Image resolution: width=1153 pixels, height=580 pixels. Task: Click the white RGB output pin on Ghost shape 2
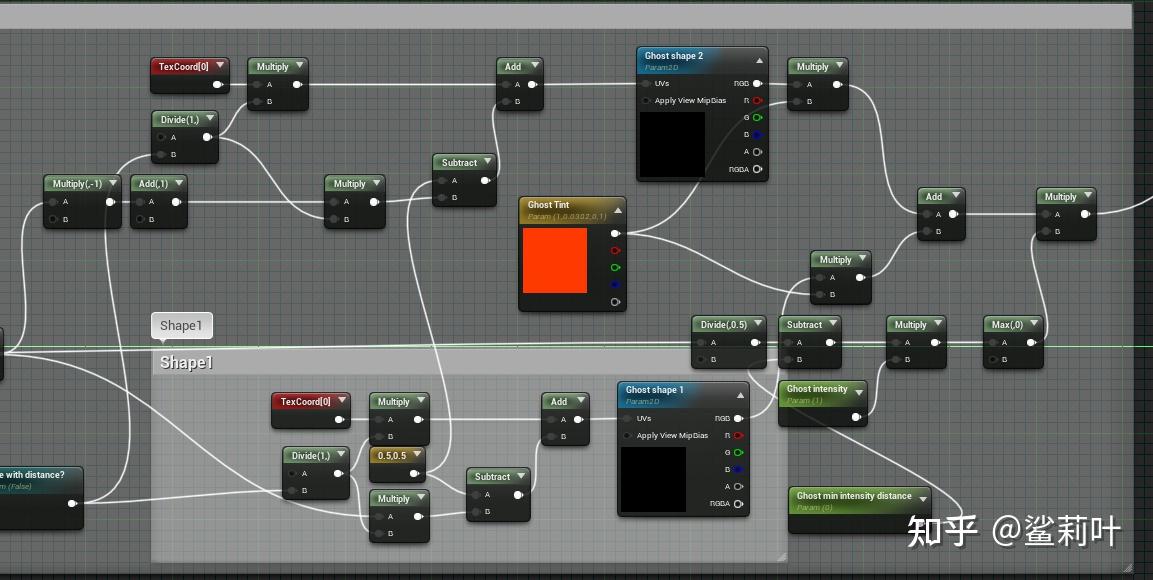[x=757, y=83]
